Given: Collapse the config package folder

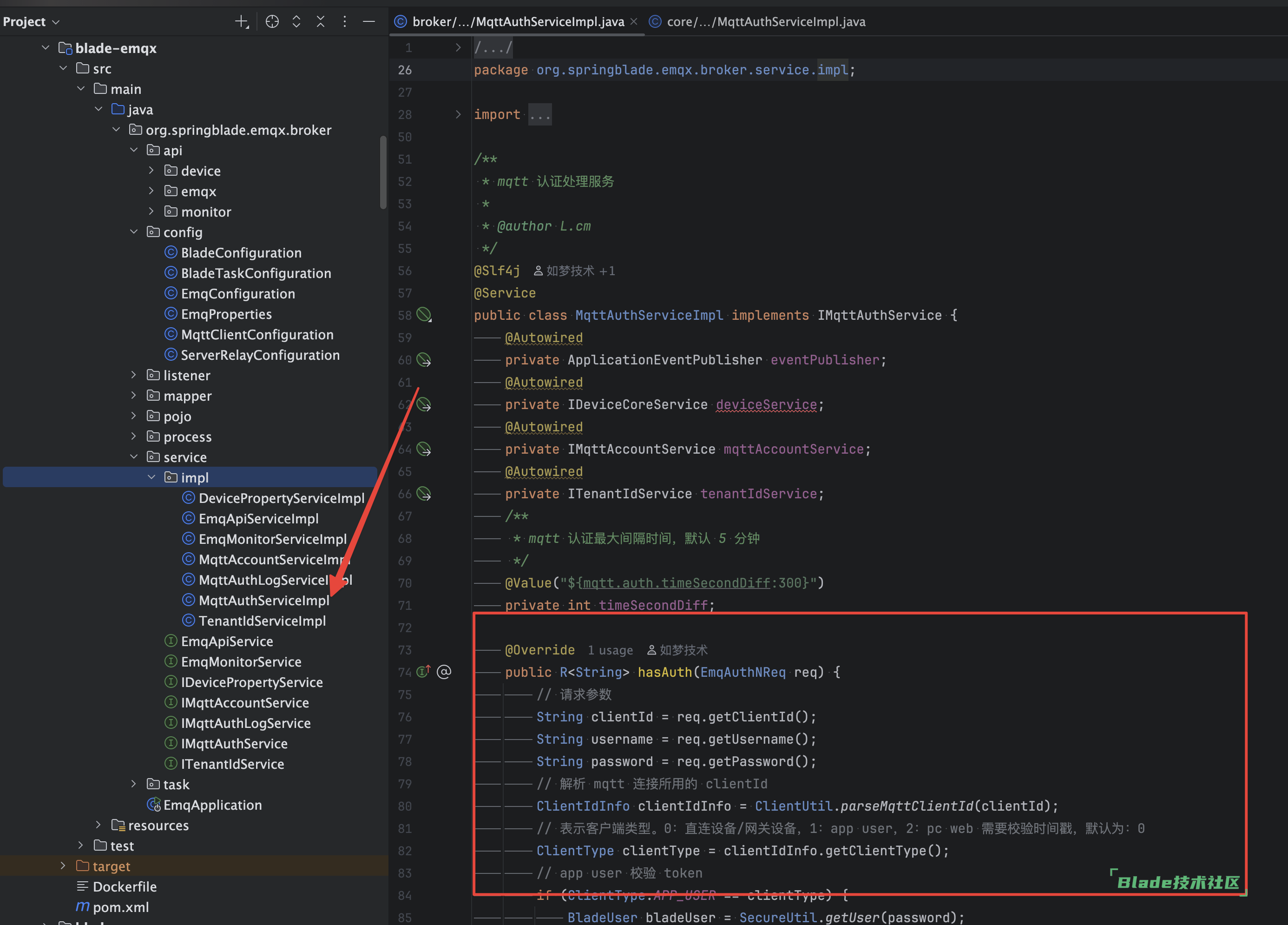Looking at the screenshot, I should 133,232.
